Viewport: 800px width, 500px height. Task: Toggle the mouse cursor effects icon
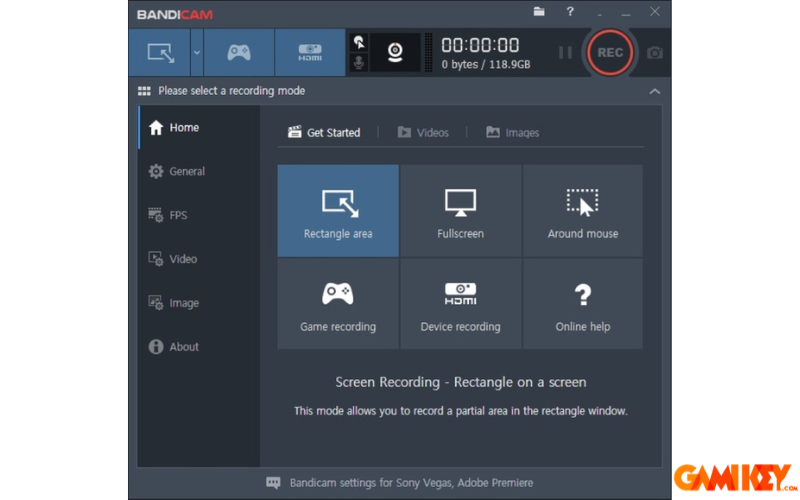coord(359,42)
